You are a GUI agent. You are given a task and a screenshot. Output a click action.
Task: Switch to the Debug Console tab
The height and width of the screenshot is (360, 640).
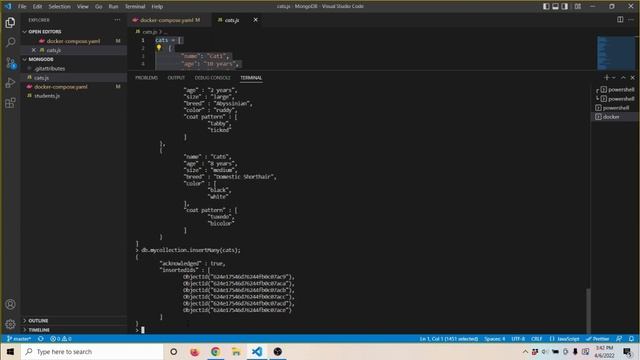pyautogui.click(x=213, y=78)
